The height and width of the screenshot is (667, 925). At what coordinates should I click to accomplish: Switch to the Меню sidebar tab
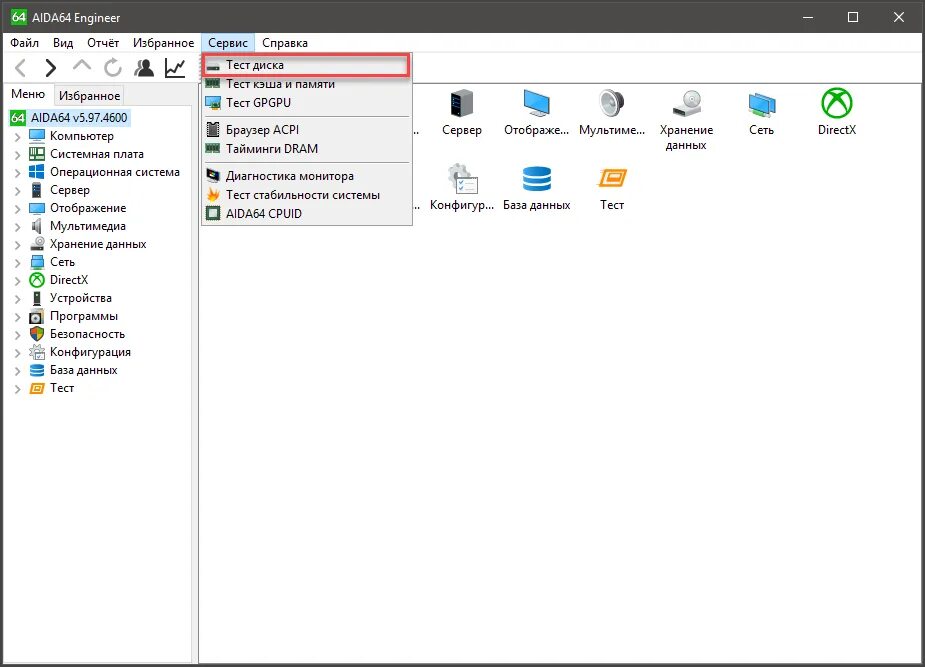coord(28,94)
